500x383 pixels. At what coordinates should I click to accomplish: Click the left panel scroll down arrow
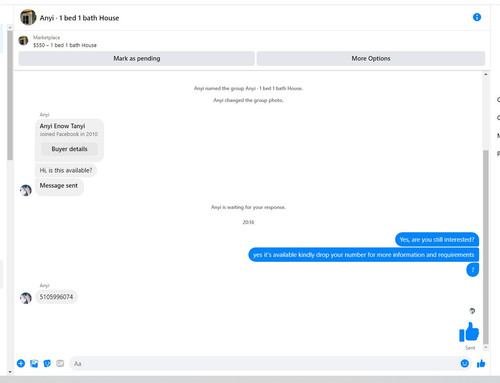[x=10, y=372]
